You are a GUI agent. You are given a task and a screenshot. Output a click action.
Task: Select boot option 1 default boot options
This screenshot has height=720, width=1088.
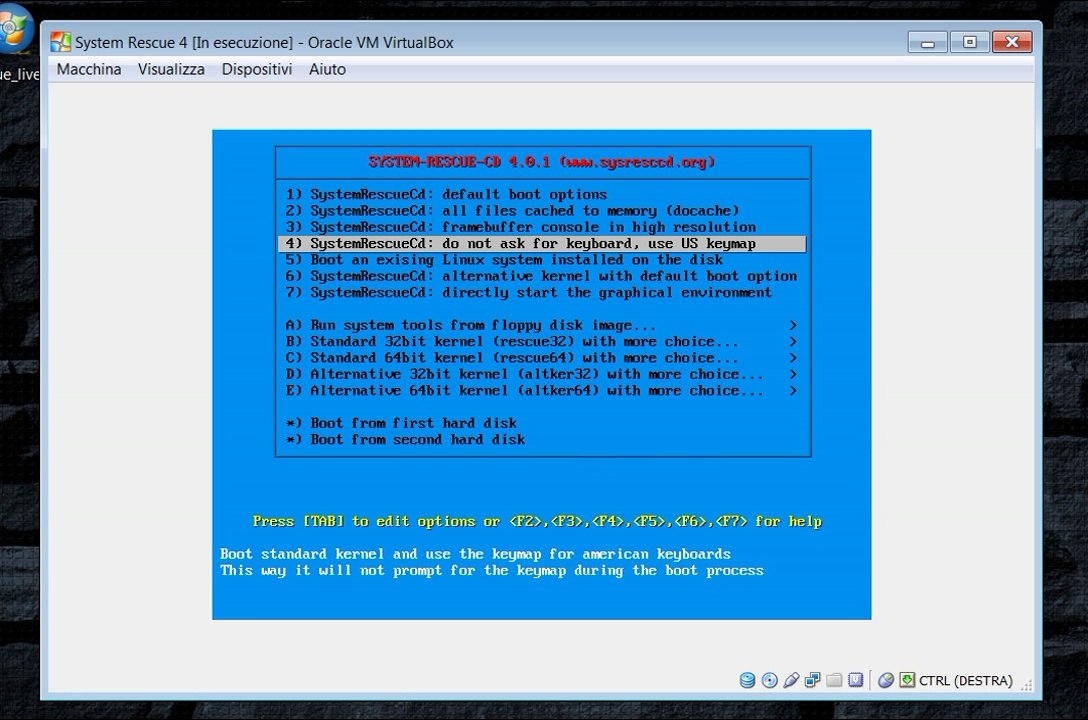pos(542,195)
